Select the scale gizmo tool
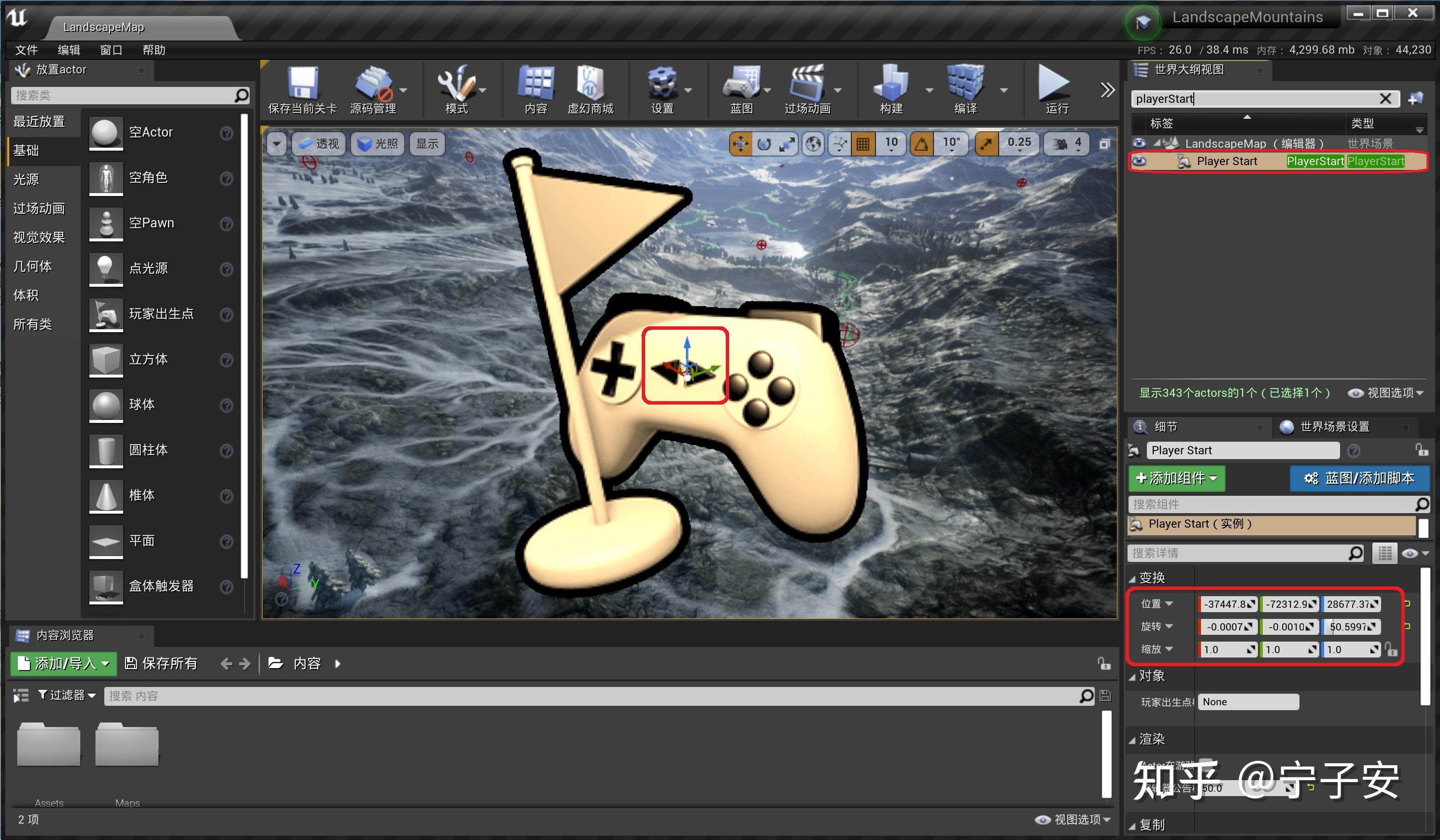 click(788, 144)
